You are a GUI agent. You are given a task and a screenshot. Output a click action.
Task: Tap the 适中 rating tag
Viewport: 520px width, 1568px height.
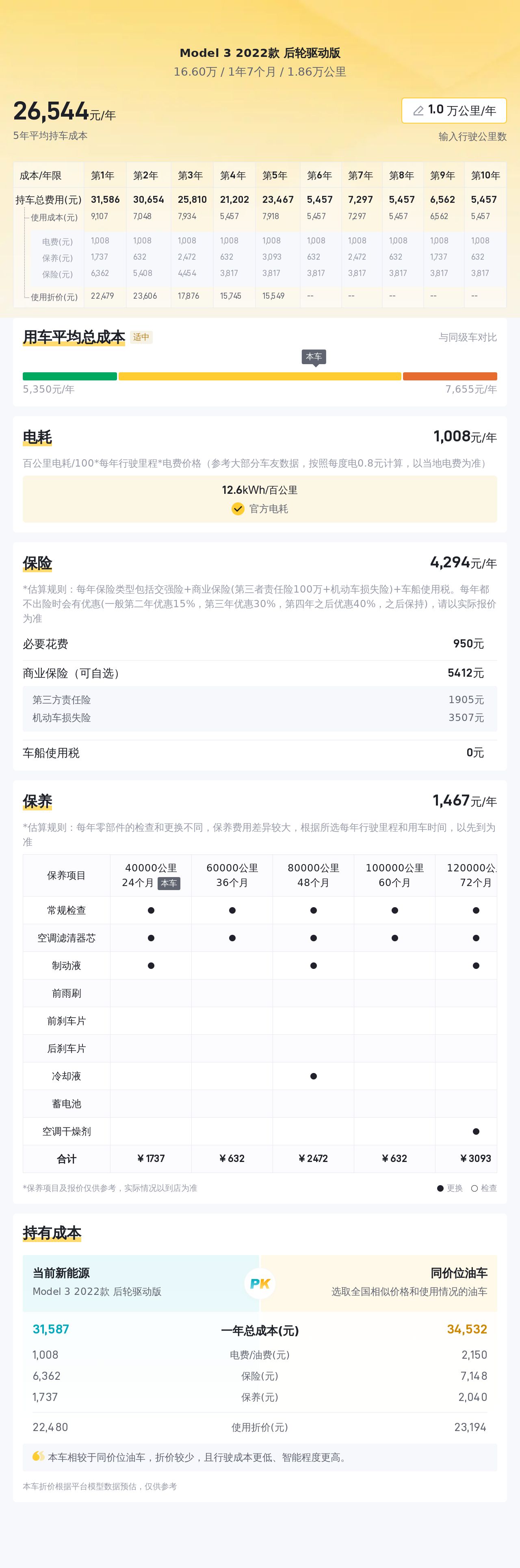pos(141,337)
